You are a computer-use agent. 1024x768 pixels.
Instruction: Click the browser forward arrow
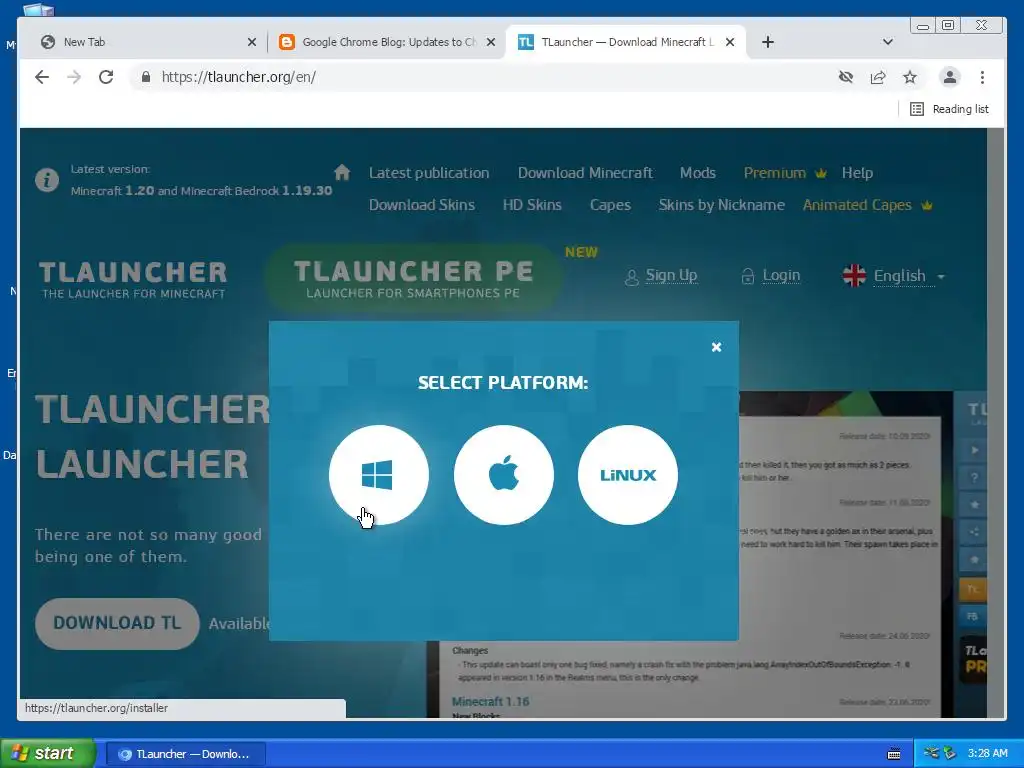pyautogui.click(x=74, y=77)
